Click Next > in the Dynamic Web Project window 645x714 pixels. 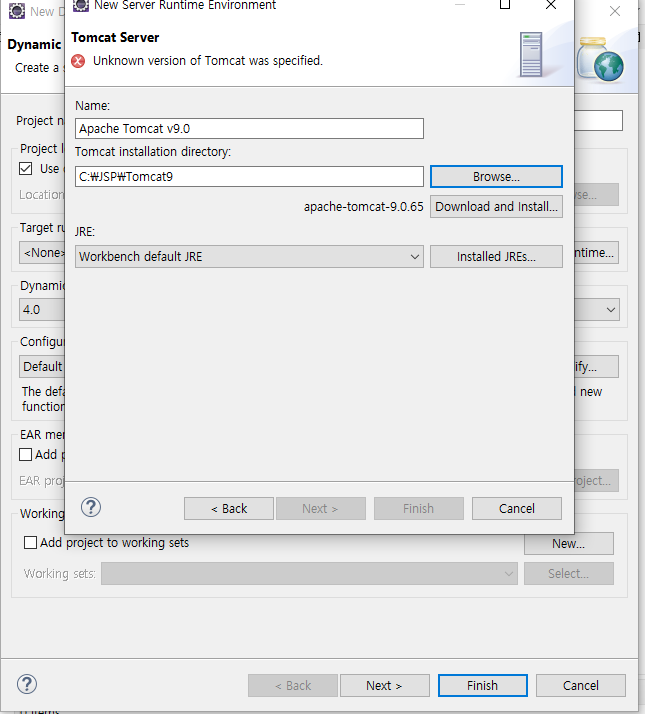point(384,685)
